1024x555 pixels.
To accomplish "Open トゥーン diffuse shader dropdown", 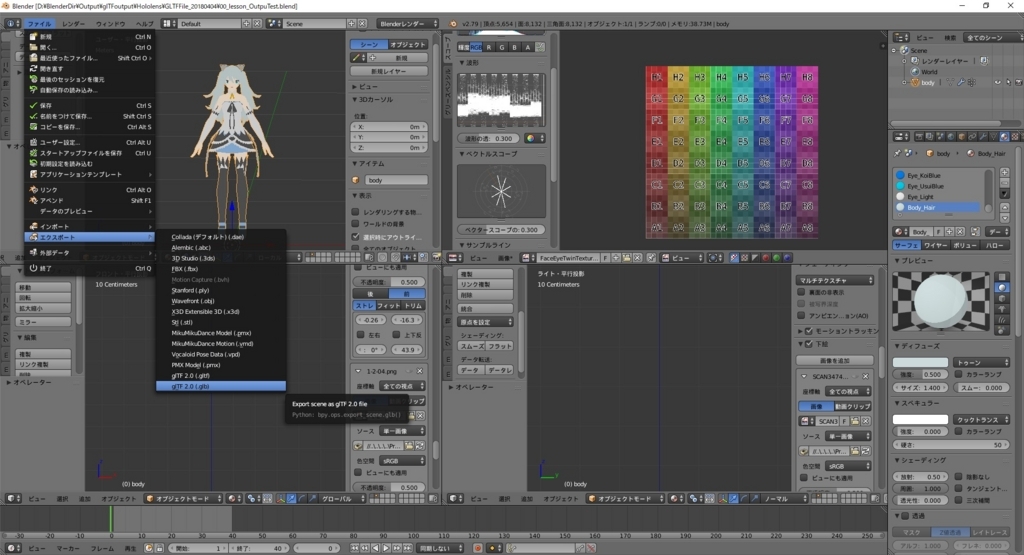I will click(x=981, y=362).
